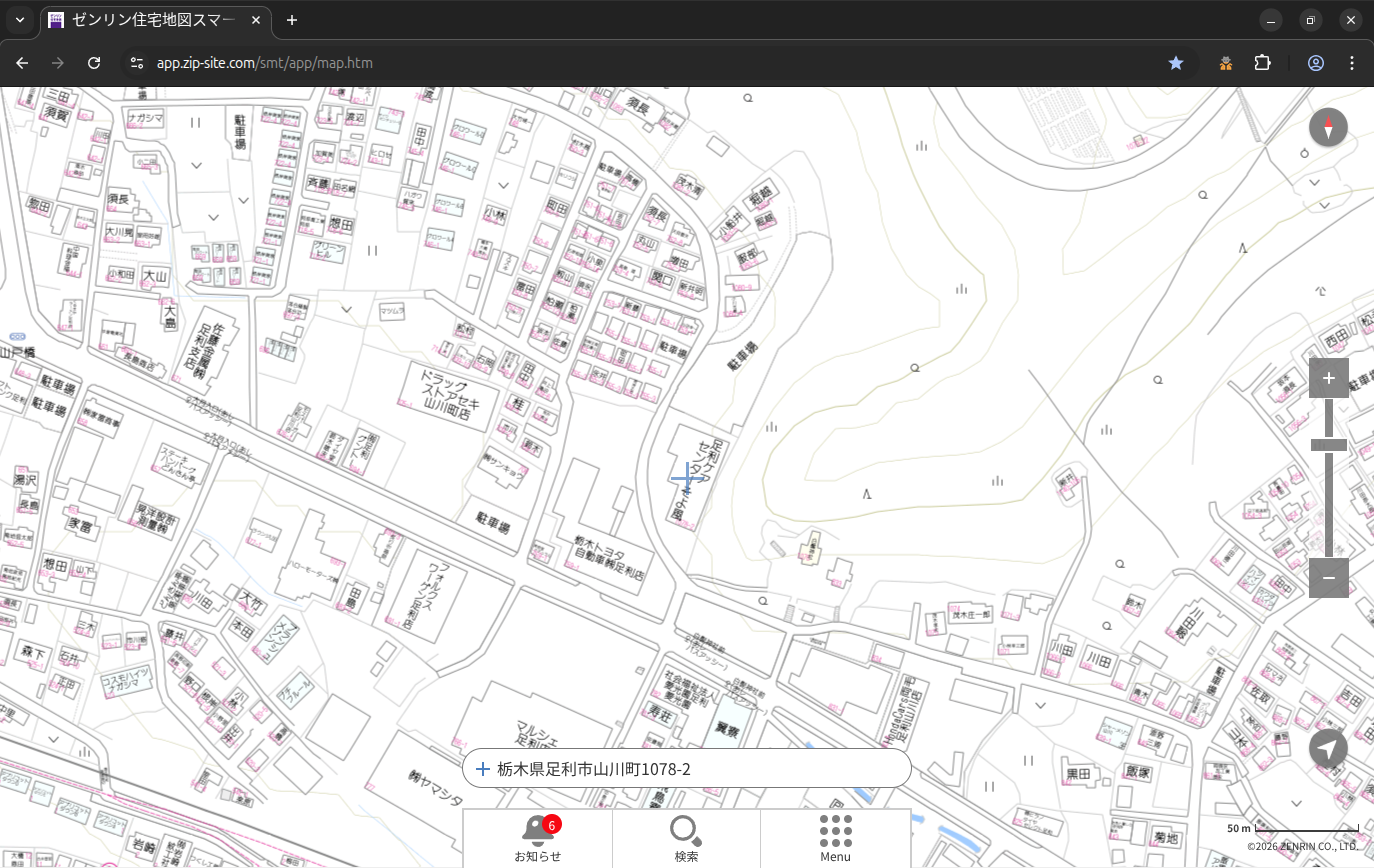Click the ドラッグストアセキ山川町店 building on the map
1374x868 pixels.
[x=450, y=395]
